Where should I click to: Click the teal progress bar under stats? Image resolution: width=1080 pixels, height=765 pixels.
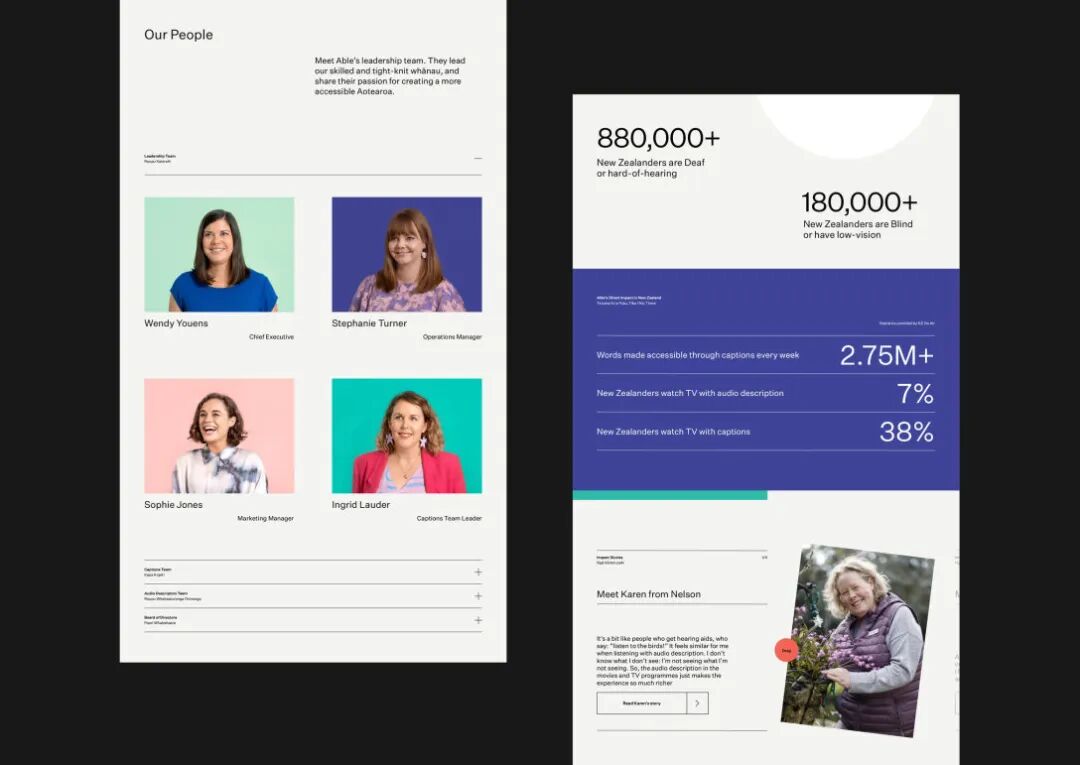pyautogui.click(x=669, y=495)
